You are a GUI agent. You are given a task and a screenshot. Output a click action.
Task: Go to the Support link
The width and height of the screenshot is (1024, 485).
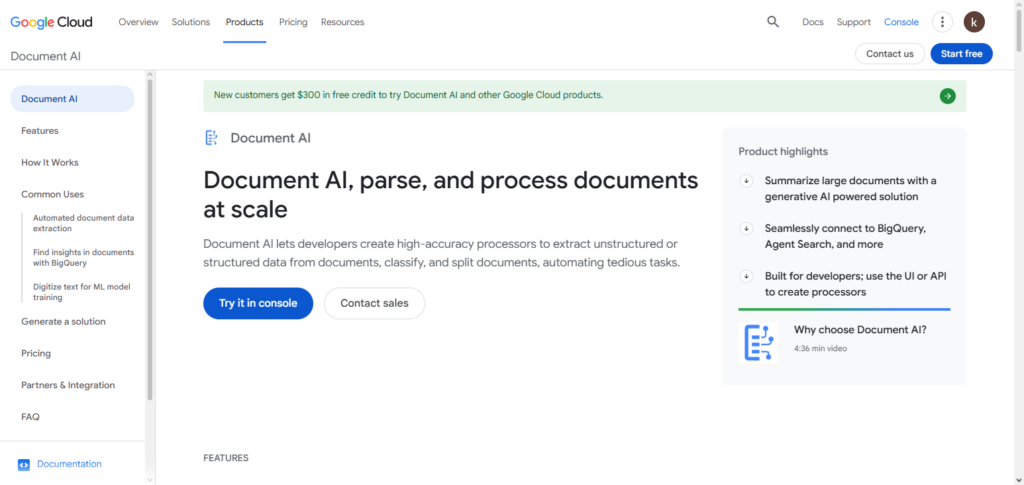pos(854,22)
